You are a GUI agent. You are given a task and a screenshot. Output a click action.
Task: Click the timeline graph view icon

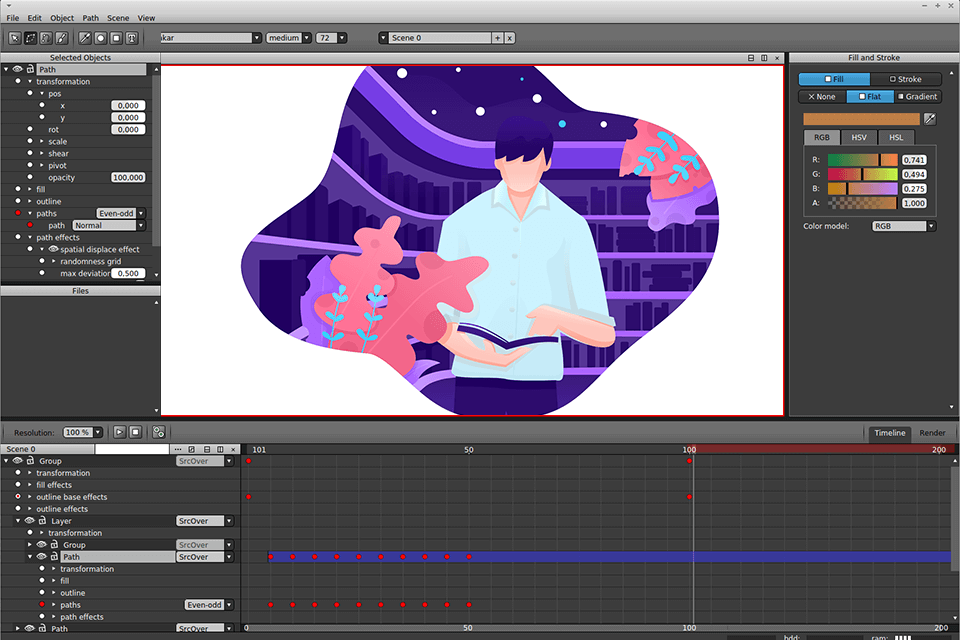[x=192, y=450]
